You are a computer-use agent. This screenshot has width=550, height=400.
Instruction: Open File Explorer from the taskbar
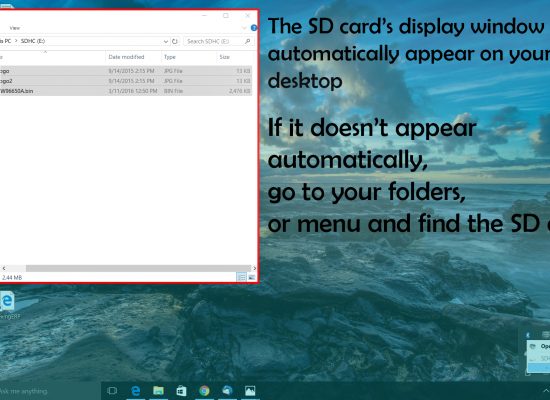pos(158,391)
